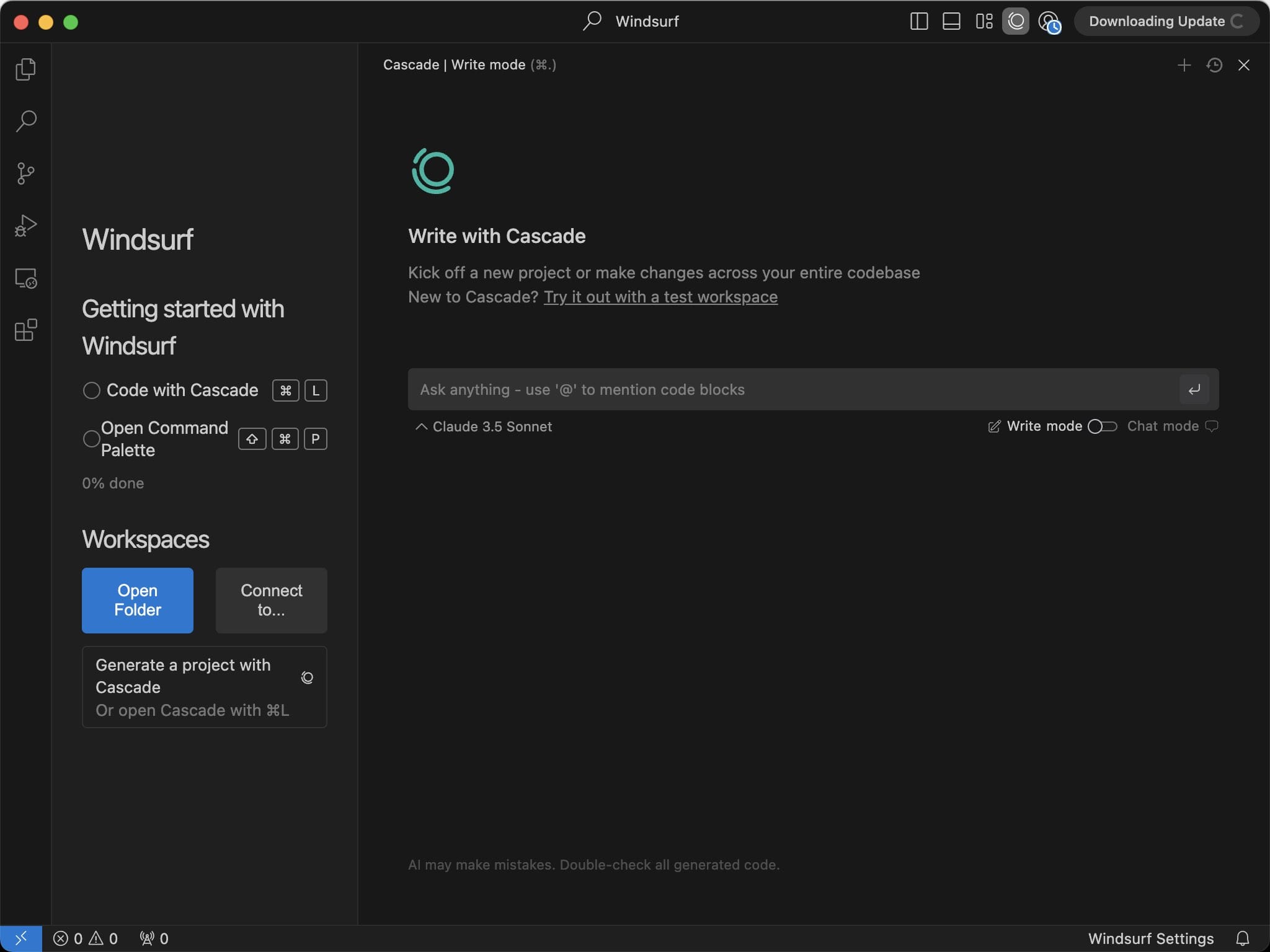Click the Write with Cascade heading

pyautogui.click(x=497, y=236)
